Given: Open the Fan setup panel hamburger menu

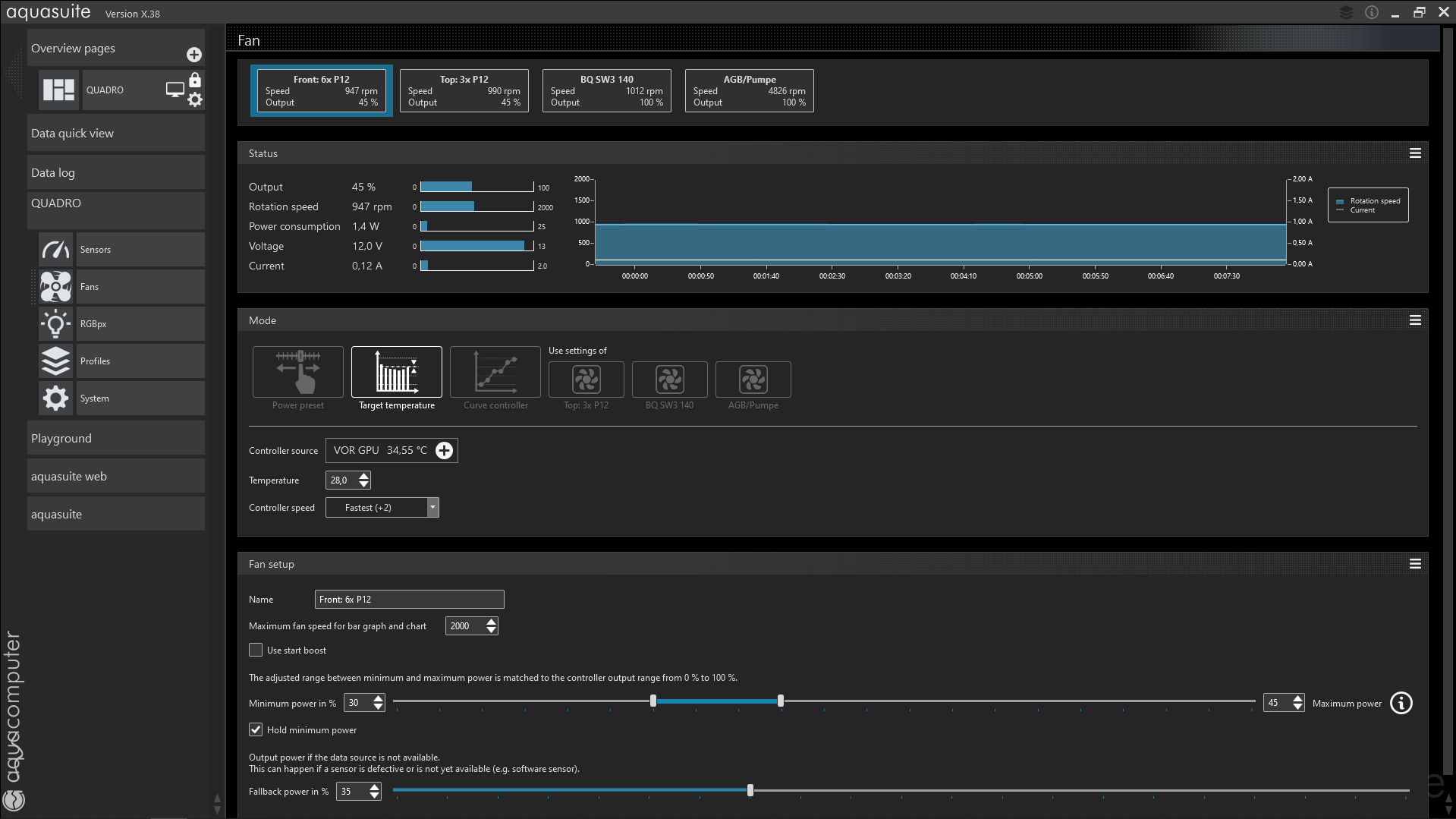Looking at the screenshot, I should [1415, 564].
